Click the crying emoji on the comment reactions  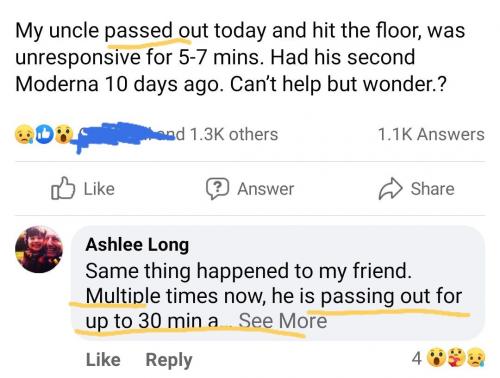click(477, 358)
